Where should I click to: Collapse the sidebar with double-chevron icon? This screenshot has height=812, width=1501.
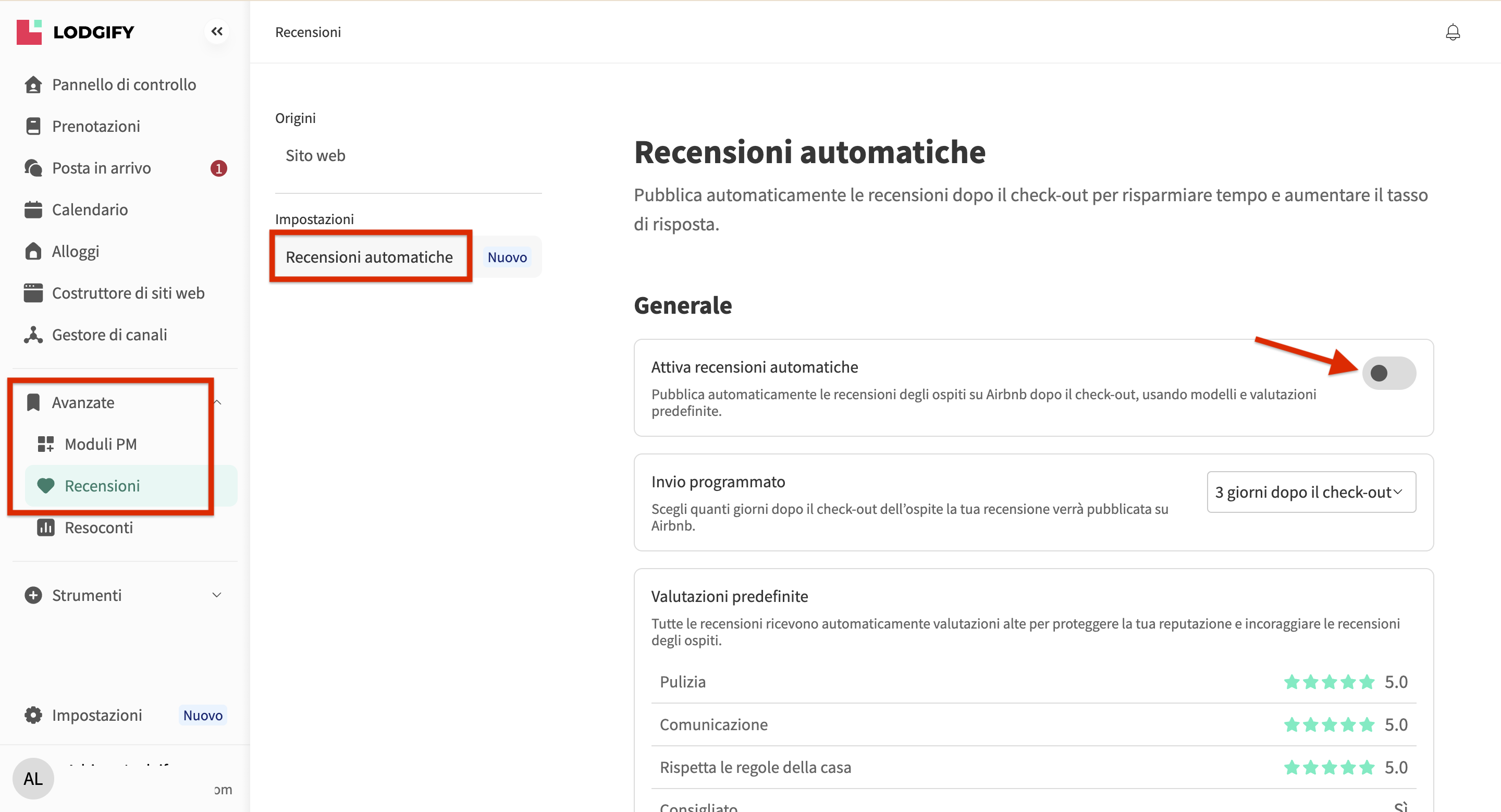pyautogui.click(x=217, y=31)
